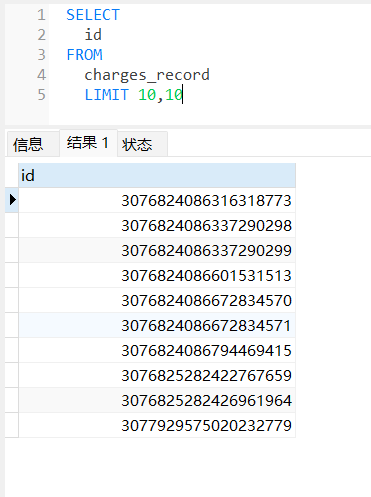The image size is (371, 497).
Task: Click line number 4 in the gutter
Action: point(41,75)
